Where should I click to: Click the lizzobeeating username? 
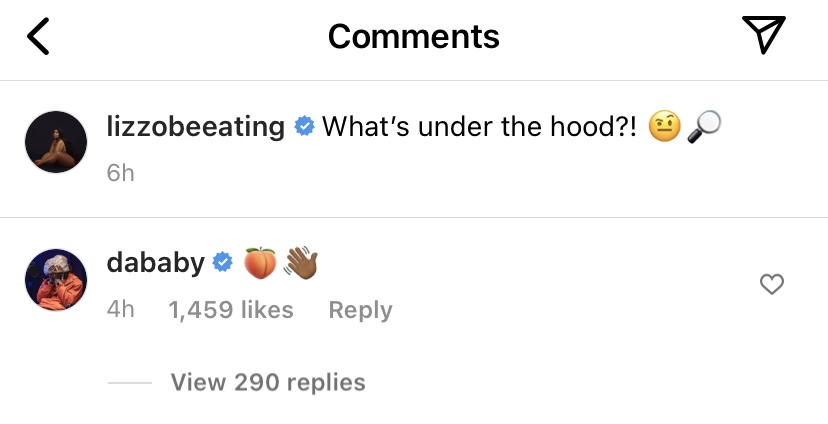coord(195,127)
